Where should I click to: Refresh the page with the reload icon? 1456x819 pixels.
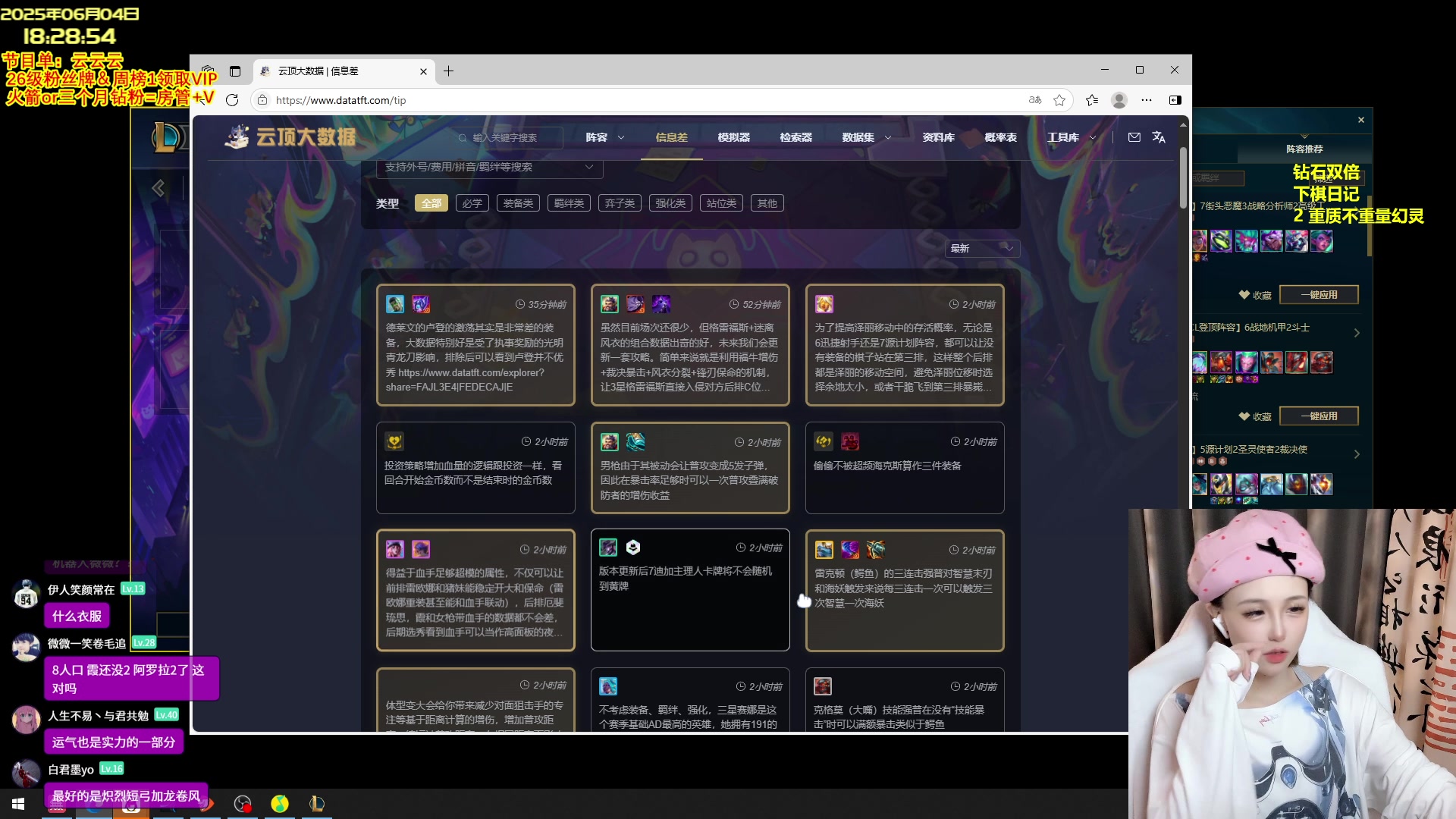(232, 100)
